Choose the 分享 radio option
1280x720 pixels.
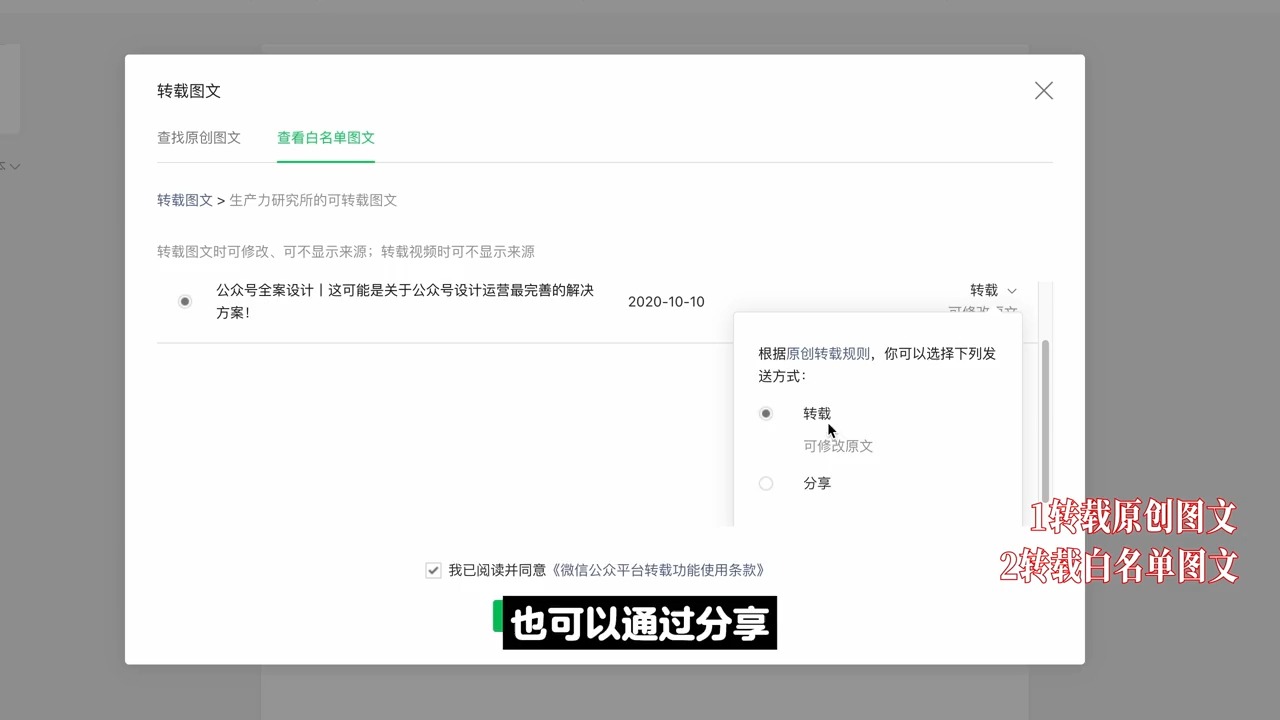click(x=766, y=483)
